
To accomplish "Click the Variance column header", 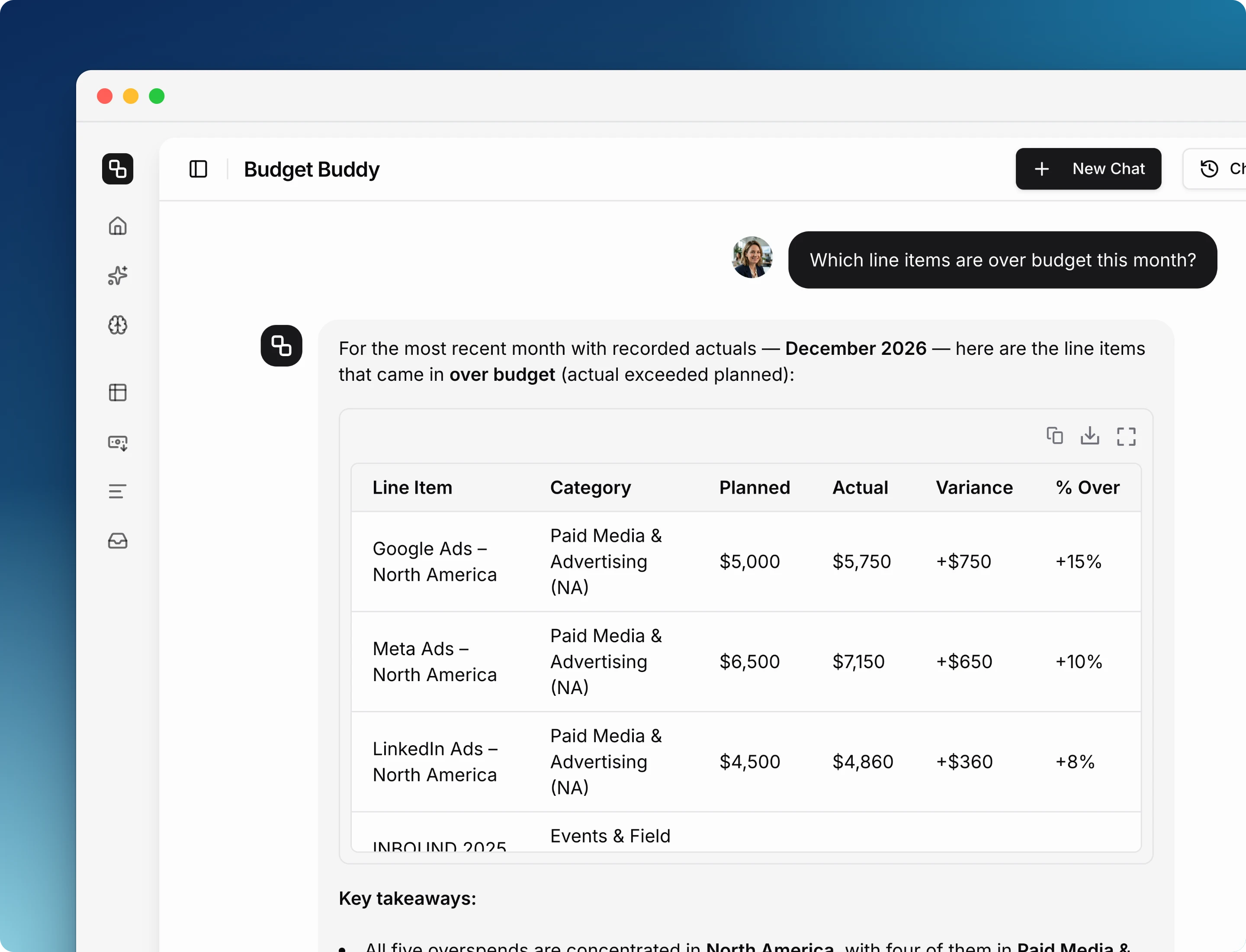I will click(x=974, y=488).
